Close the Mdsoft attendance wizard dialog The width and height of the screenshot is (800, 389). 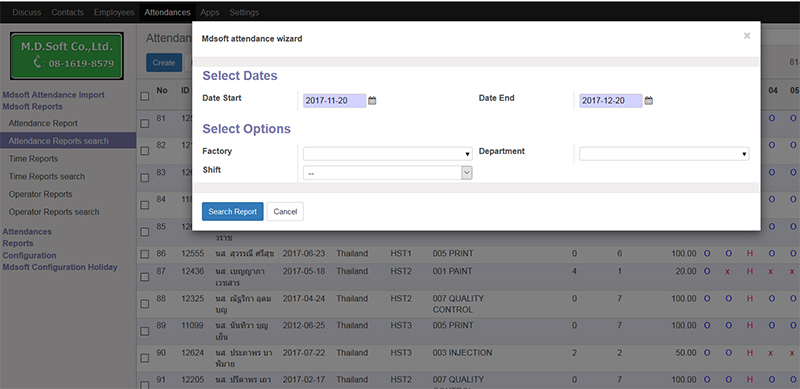click(x=747, y=36)
